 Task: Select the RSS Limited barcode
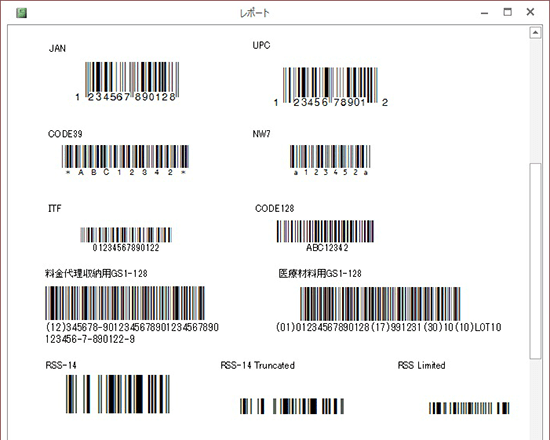coord(469,408)
